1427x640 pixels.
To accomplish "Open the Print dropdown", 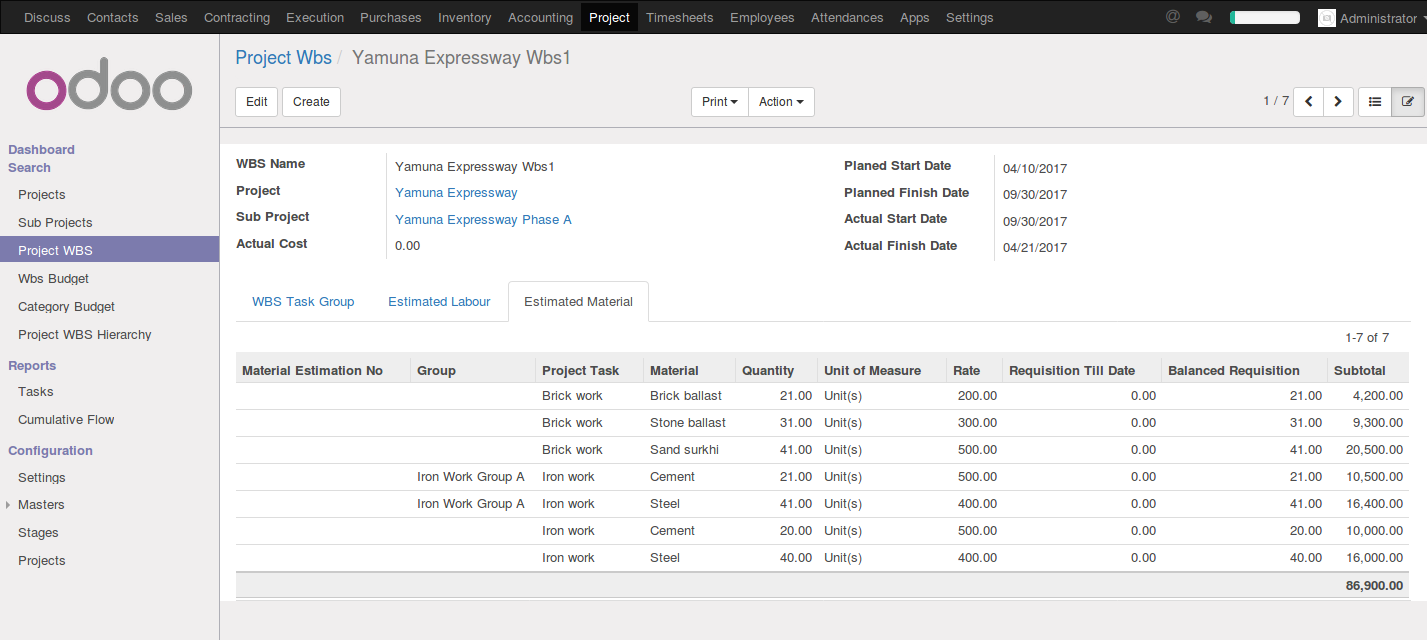I will pos(720,102).
